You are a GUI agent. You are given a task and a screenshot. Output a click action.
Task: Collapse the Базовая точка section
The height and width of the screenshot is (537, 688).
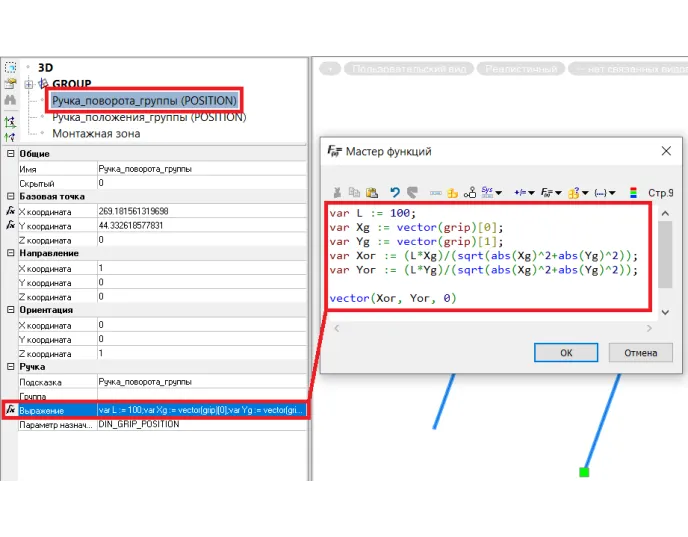(x=11, y=196)
